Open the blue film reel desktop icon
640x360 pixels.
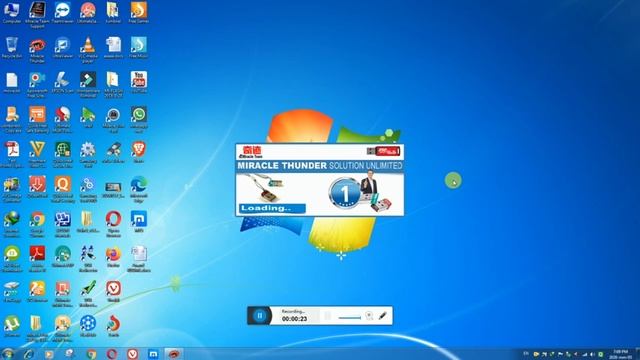pos(88,326)
